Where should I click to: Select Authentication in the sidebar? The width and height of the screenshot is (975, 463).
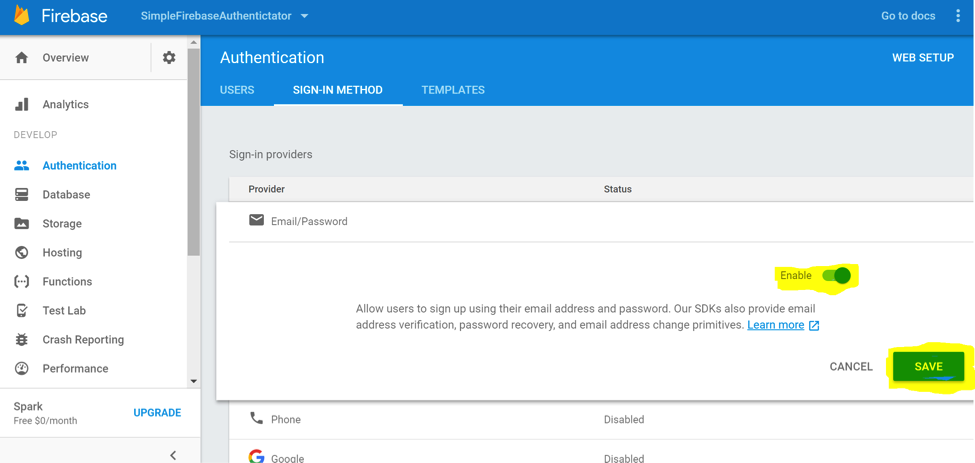pyautogui.click(x=80, y=166)
